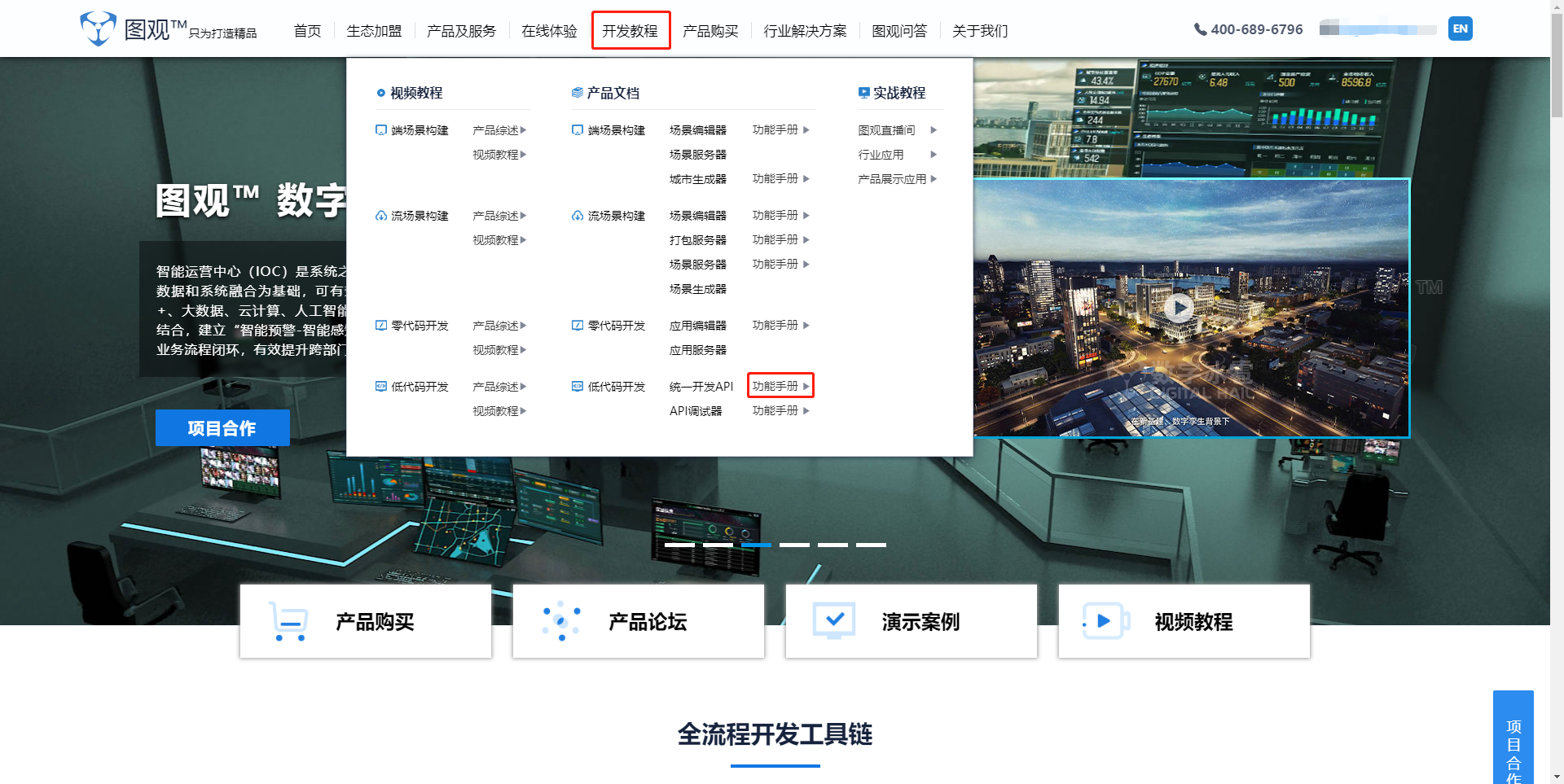
Task: Open 功能手册 for 城市生成器
Action: click(780, 178)
